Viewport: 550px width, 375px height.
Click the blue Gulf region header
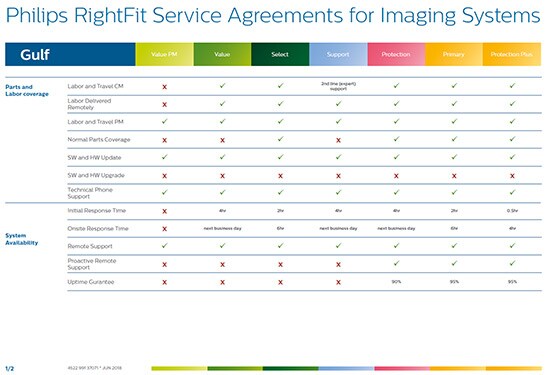[x=70, y=54]
